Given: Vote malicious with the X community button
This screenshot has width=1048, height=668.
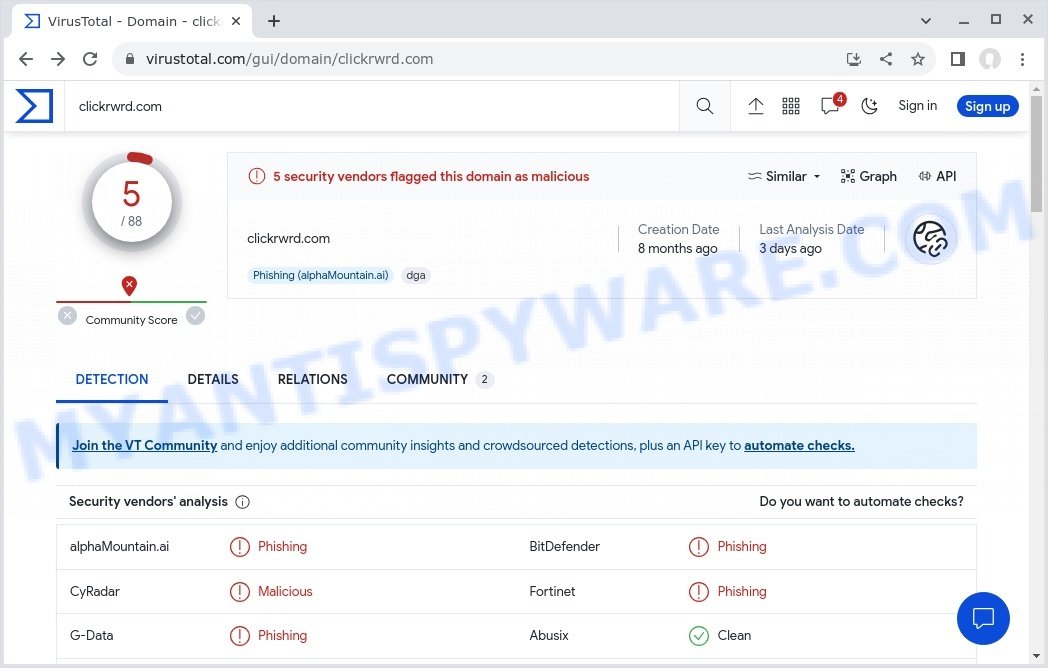Looking at the screenshot, I should point(67,316).
